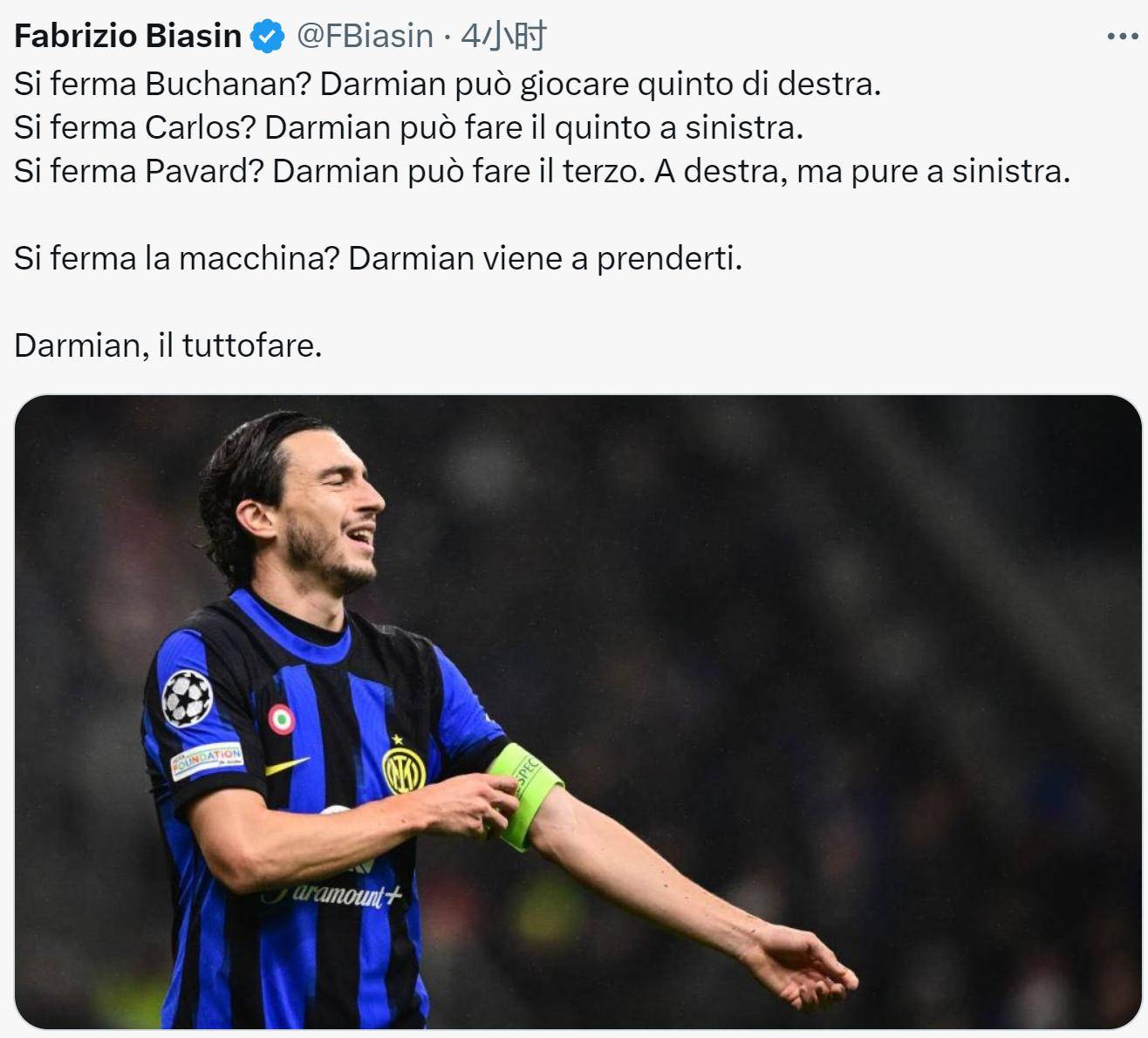Click the tweet line mentioning Carlos

point(408,127)
